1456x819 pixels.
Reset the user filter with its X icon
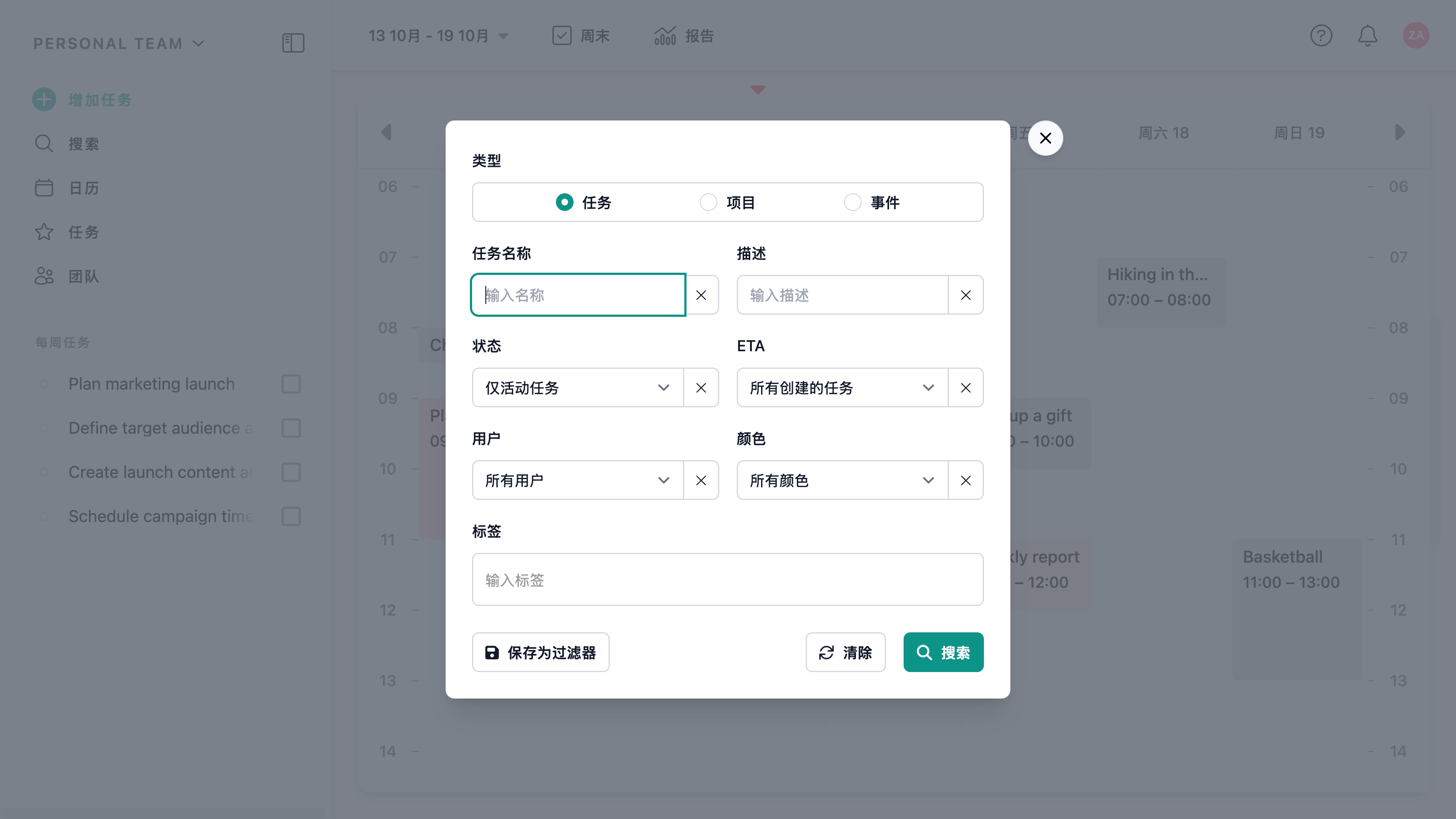point(701,481)
